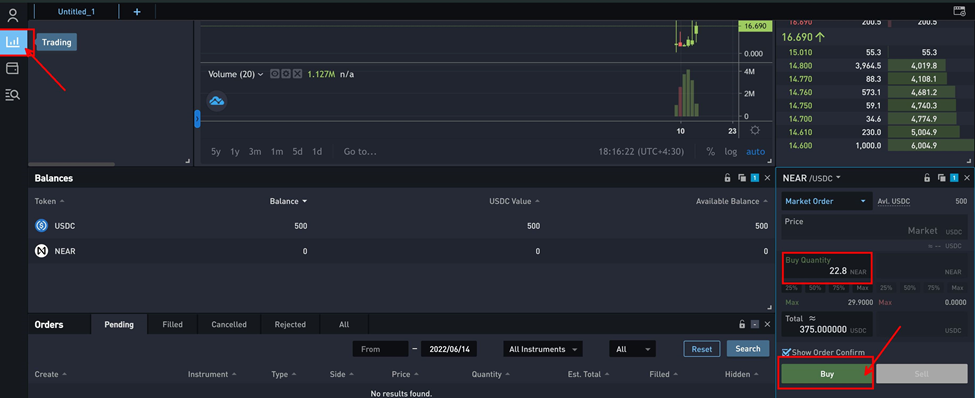Screen dimensions: 975x398
Task: Click the Buy Quantity input field
Action: (x=826, y=267)
